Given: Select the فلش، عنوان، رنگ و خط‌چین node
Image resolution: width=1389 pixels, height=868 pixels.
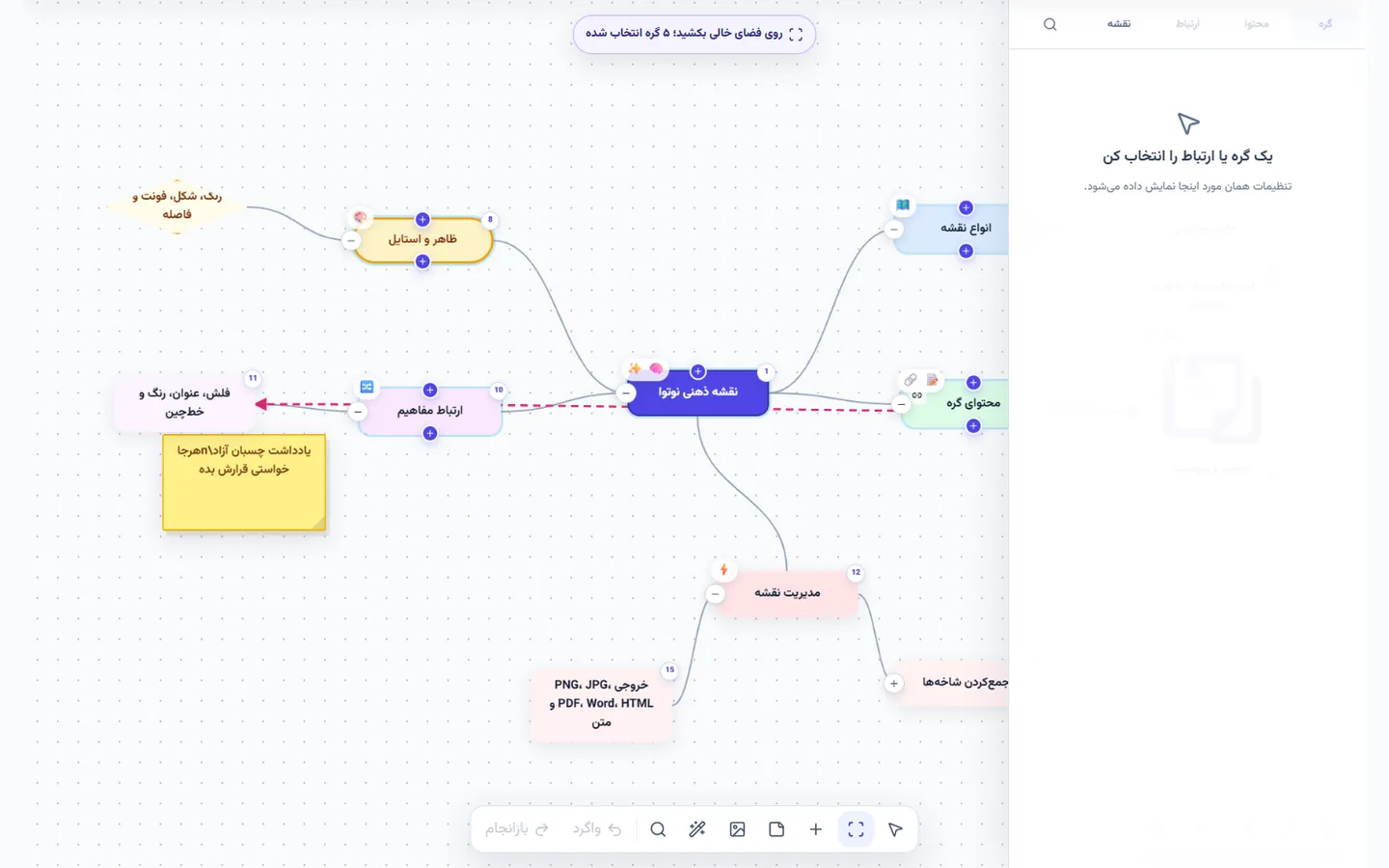Looking at the screenshot, I should [x=184, y=402].
